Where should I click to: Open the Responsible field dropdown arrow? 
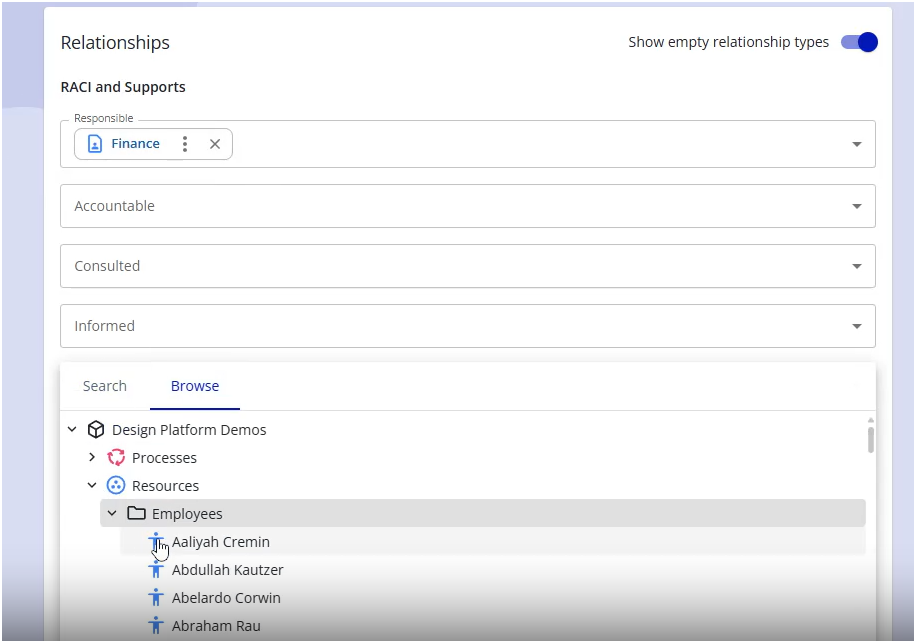[857, 144]
